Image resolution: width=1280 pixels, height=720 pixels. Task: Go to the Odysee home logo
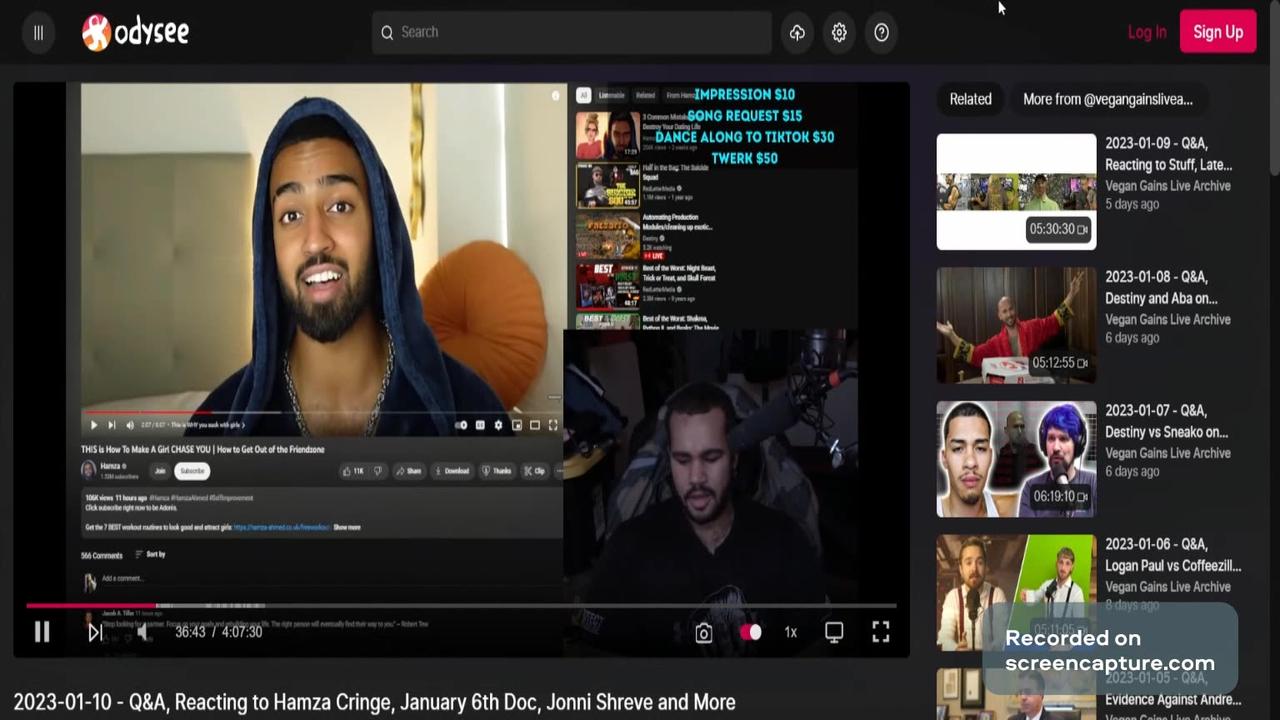(135, 32)
